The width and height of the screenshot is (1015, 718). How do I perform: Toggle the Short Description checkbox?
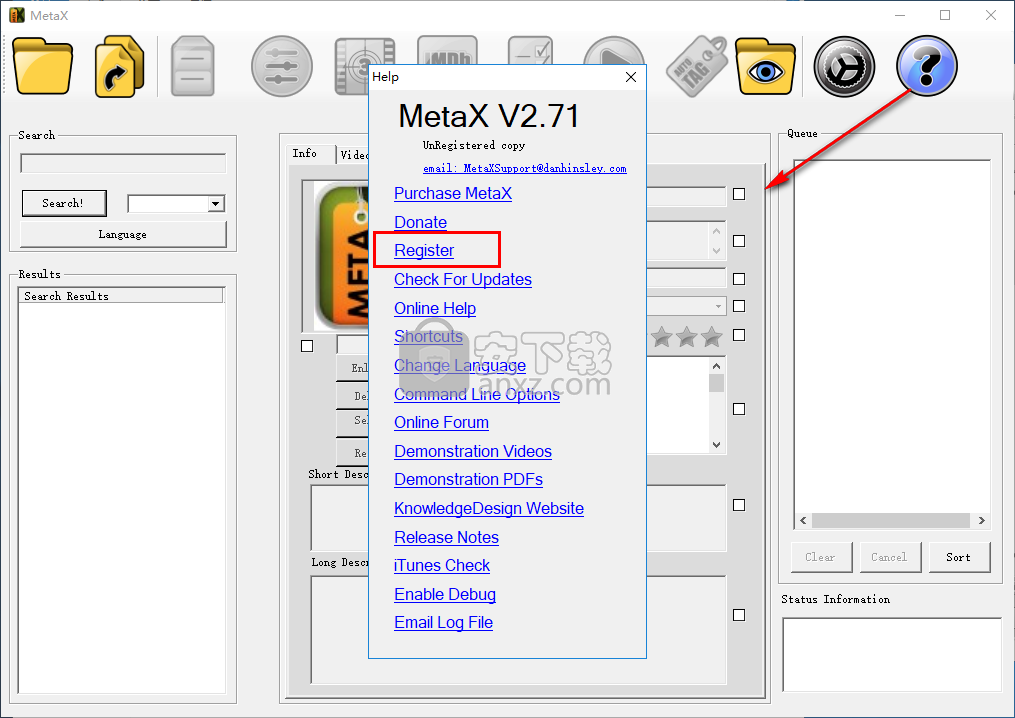[x=739, y=505]
